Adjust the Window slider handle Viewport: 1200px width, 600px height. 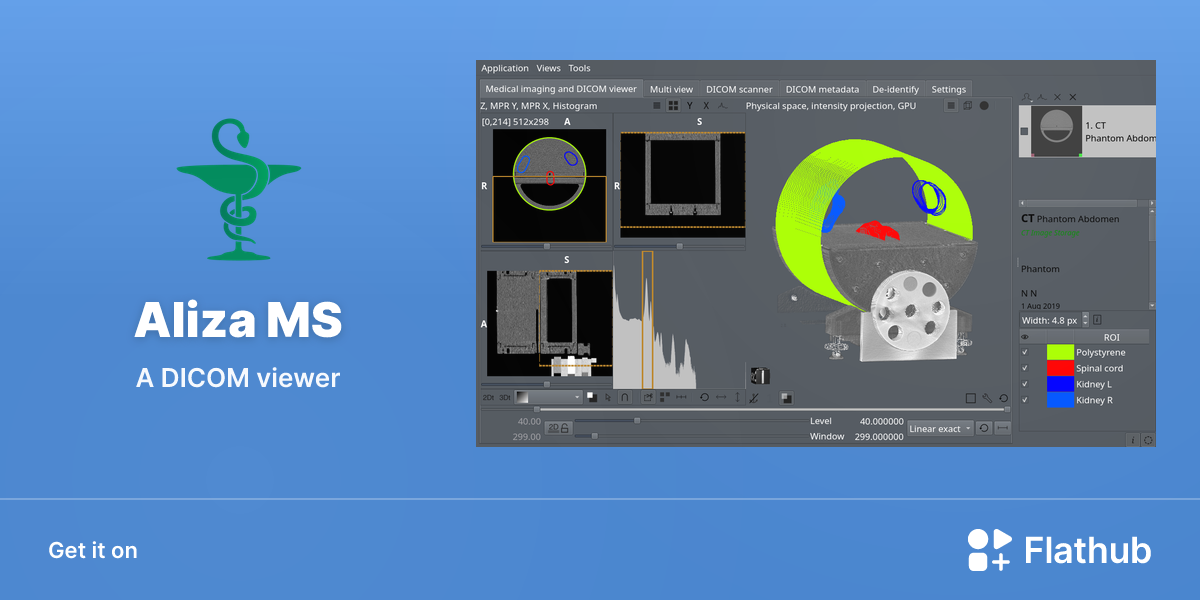click(595, 436)
